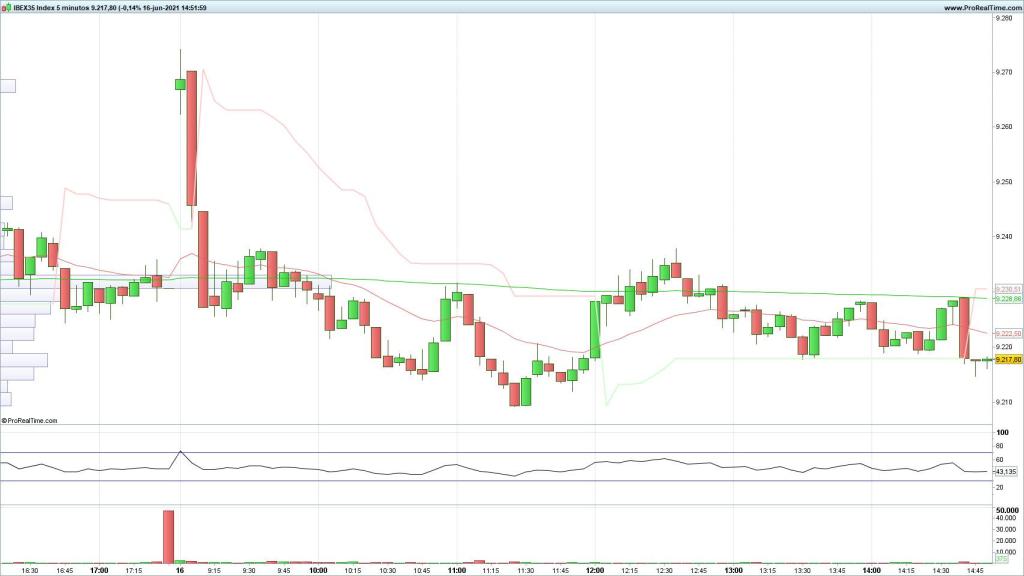Click the RSI peak at the 16 open
The width and height of the screenshot is (1024, 576).
click(180, 452)
